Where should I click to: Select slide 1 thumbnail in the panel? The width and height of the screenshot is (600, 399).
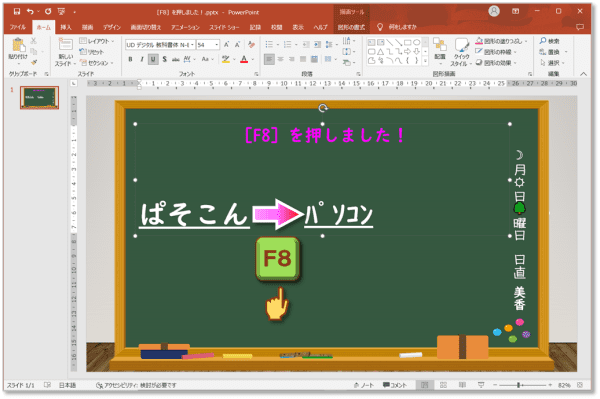tap(39, 98)
